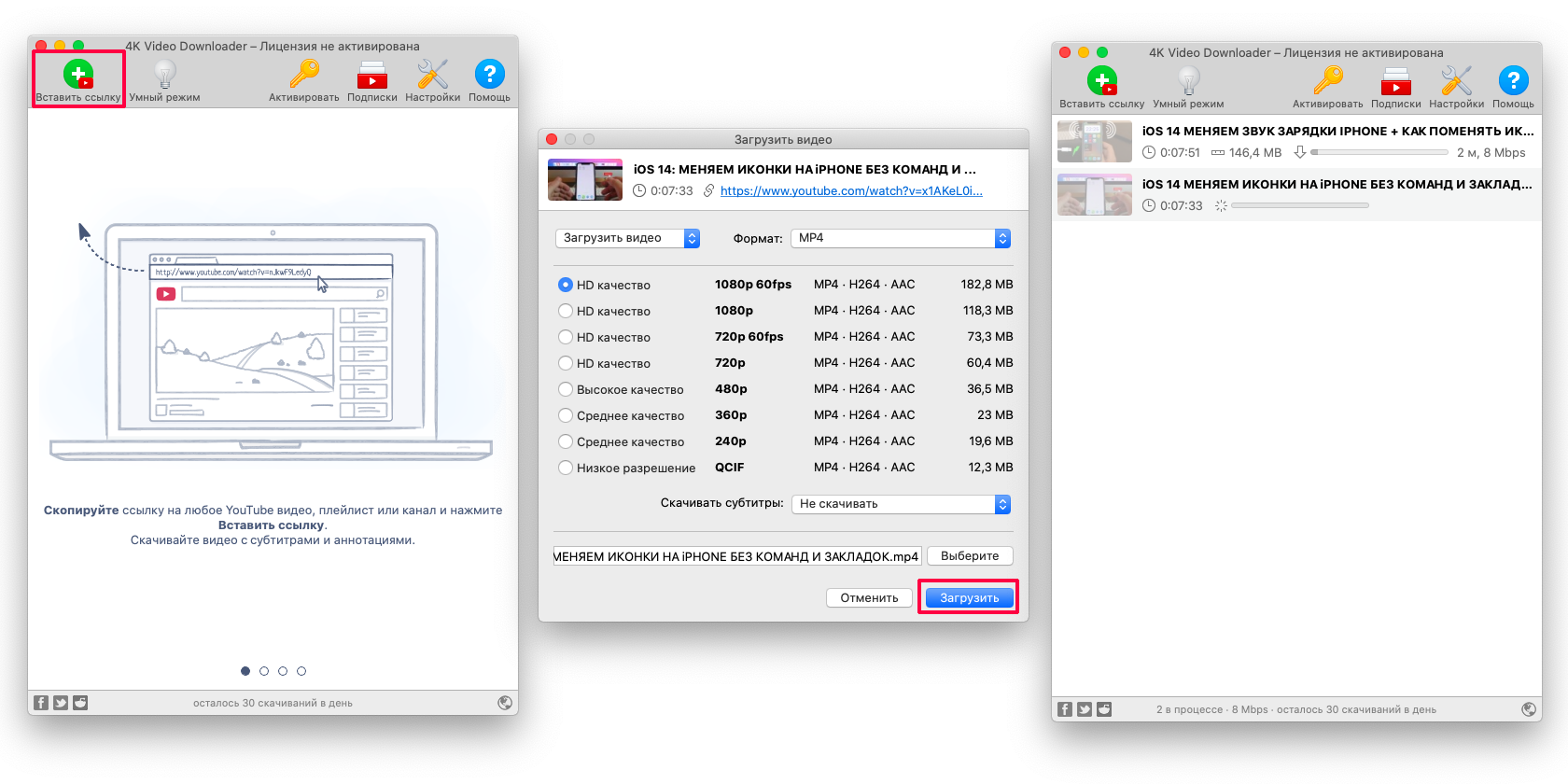The width and height of the screenshot is (1568, 784).
Task: Click thumbnail of ЗВУК ЗАРЯДКИ download
Action: click(x=1095, y=141)
